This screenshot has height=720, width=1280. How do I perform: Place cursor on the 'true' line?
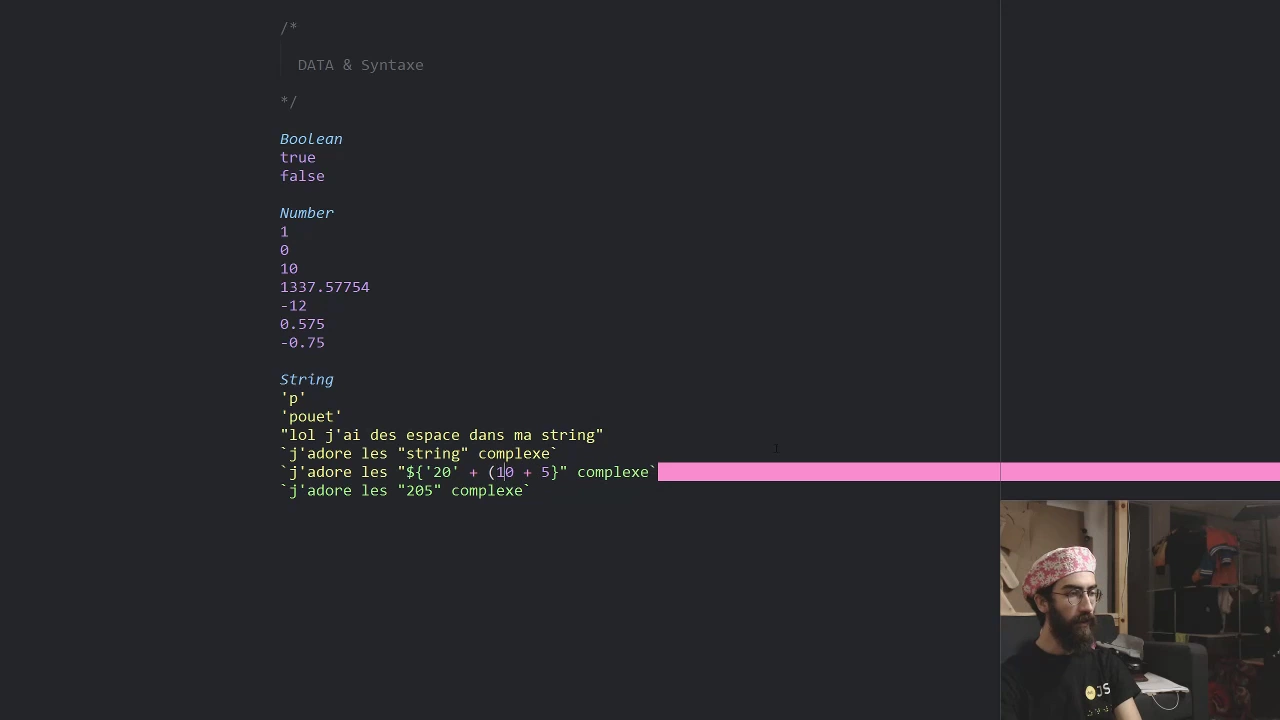(298, 158)
